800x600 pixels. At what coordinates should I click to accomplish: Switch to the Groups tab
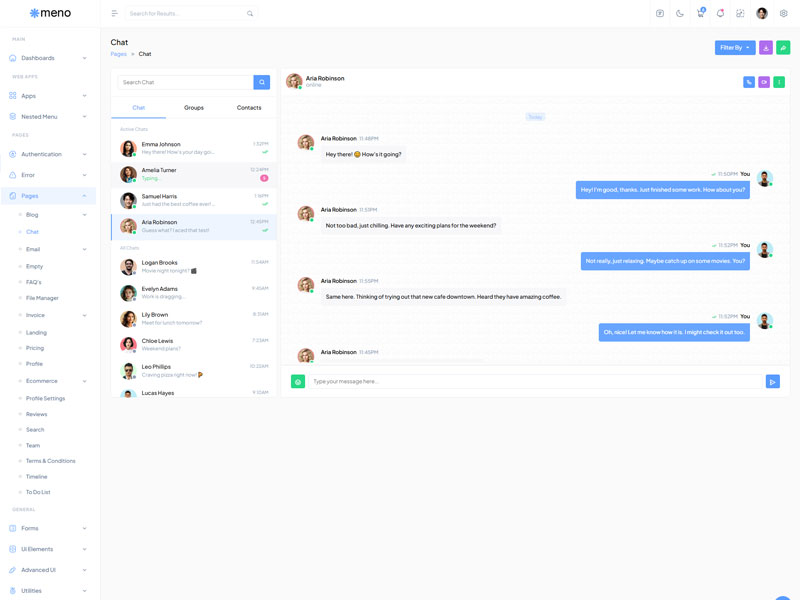pyautogui.click(x=194, y=107)
